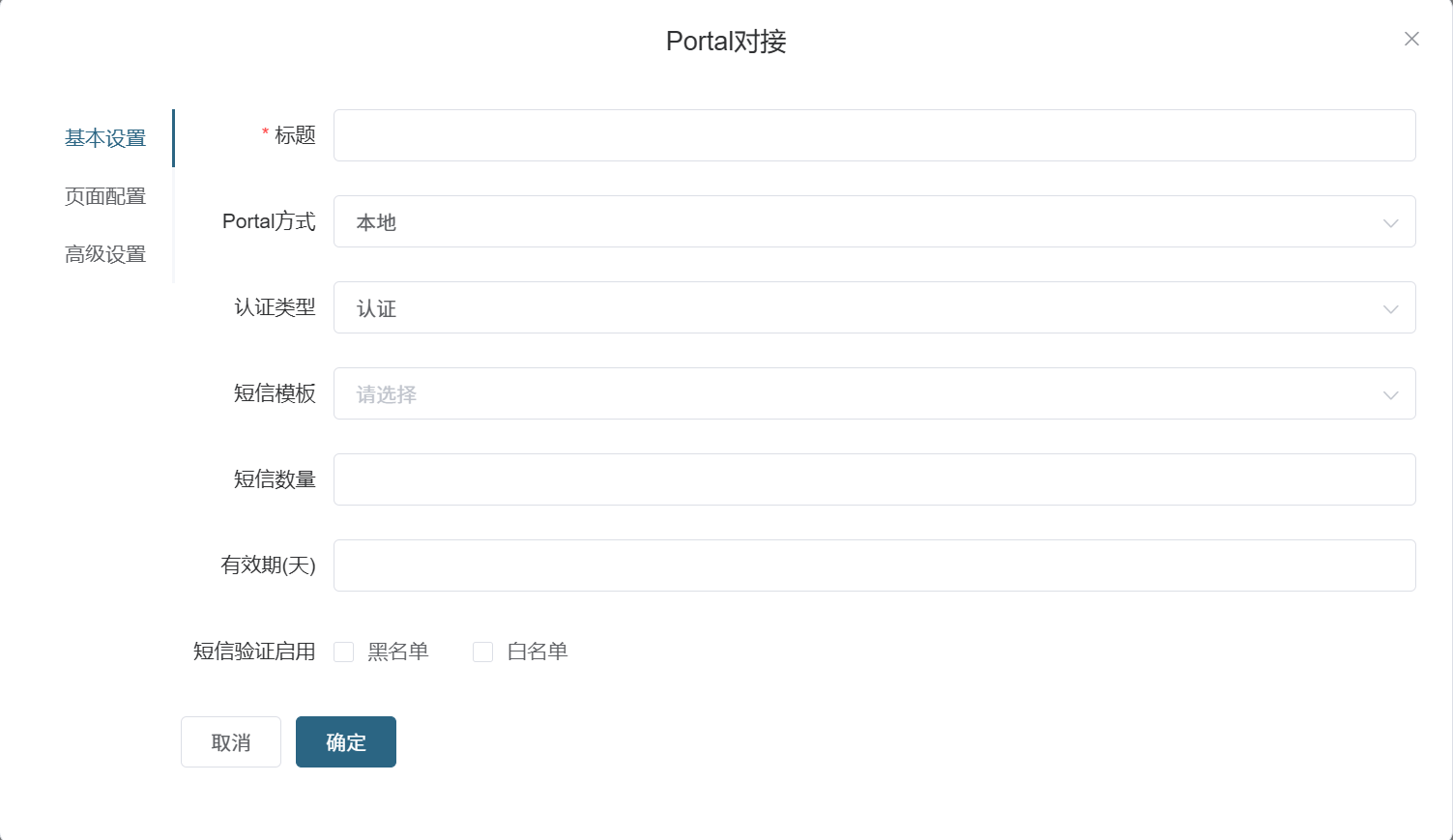Image resolution: width=1453 pixels, height=840 pixels.
Task: Click the 黑名单 label text
Action: 398,652
